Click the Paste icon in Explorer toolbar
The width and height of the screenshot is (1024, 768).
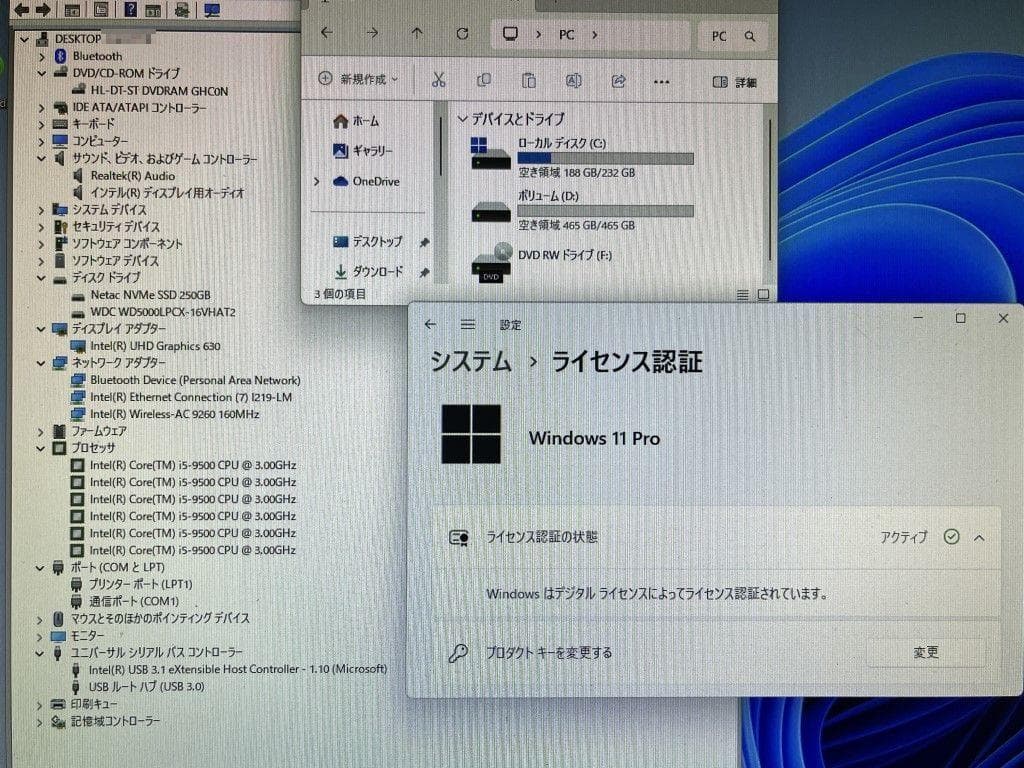(529, 80)
